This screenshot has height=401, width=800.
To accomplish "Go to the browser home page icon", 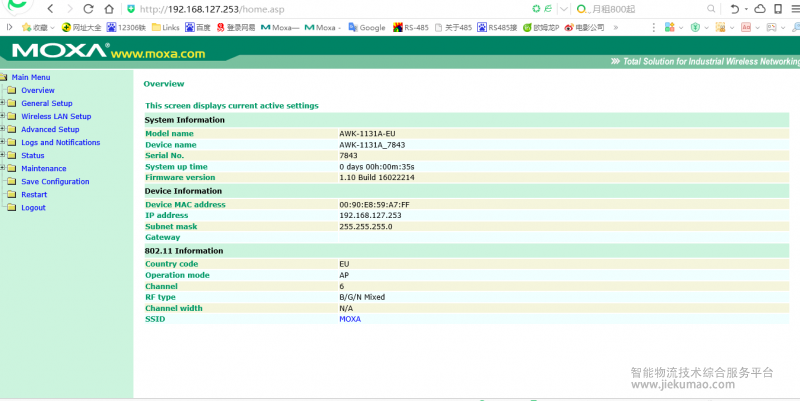I will tap(109, 9).
